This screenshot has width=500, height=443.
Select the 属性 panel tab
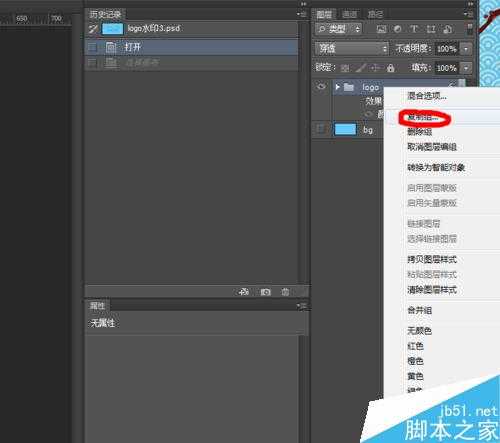tap(97, 306)
